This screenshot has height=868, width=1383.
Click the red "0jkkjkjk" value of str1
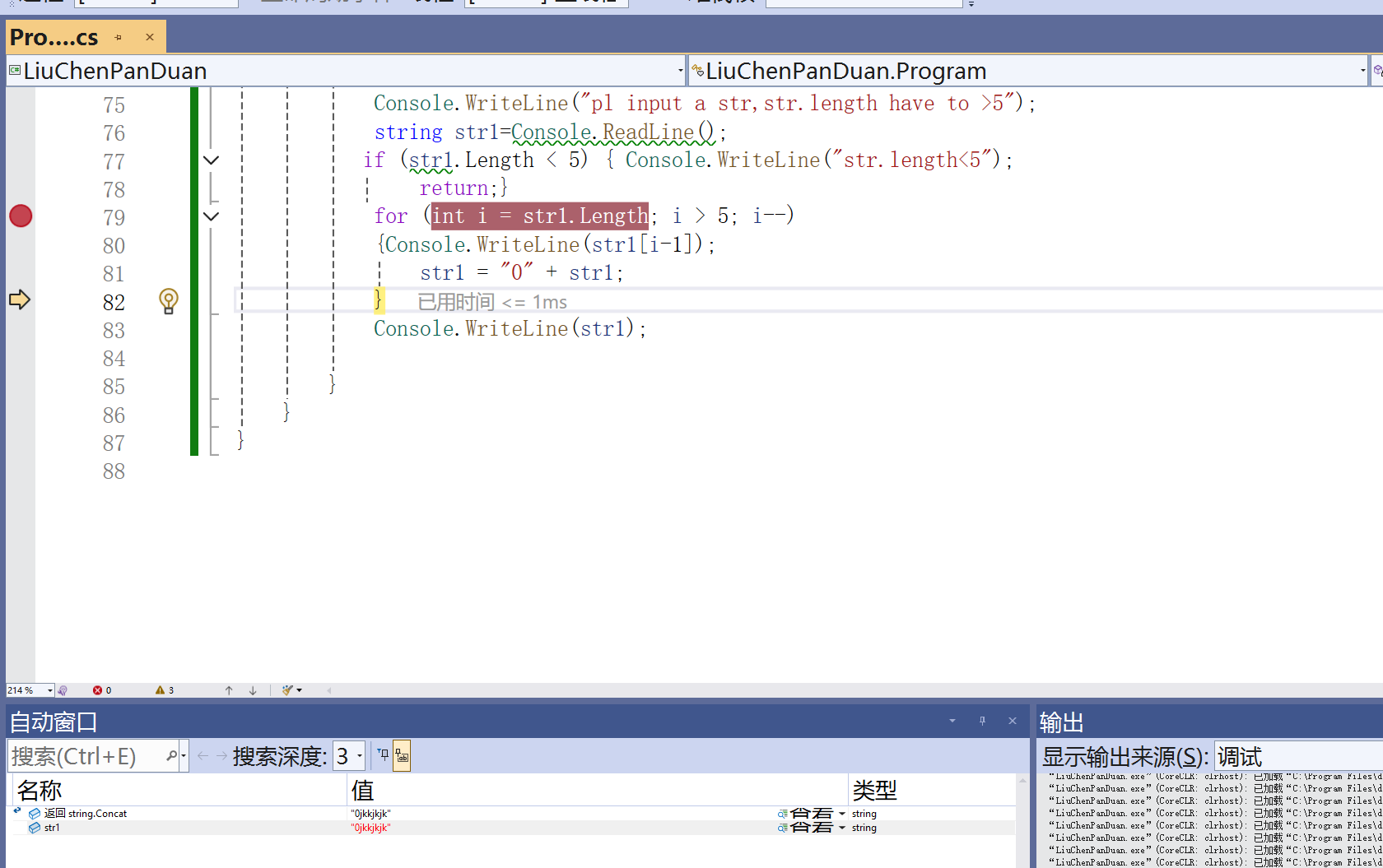click(x=370, y=828)
